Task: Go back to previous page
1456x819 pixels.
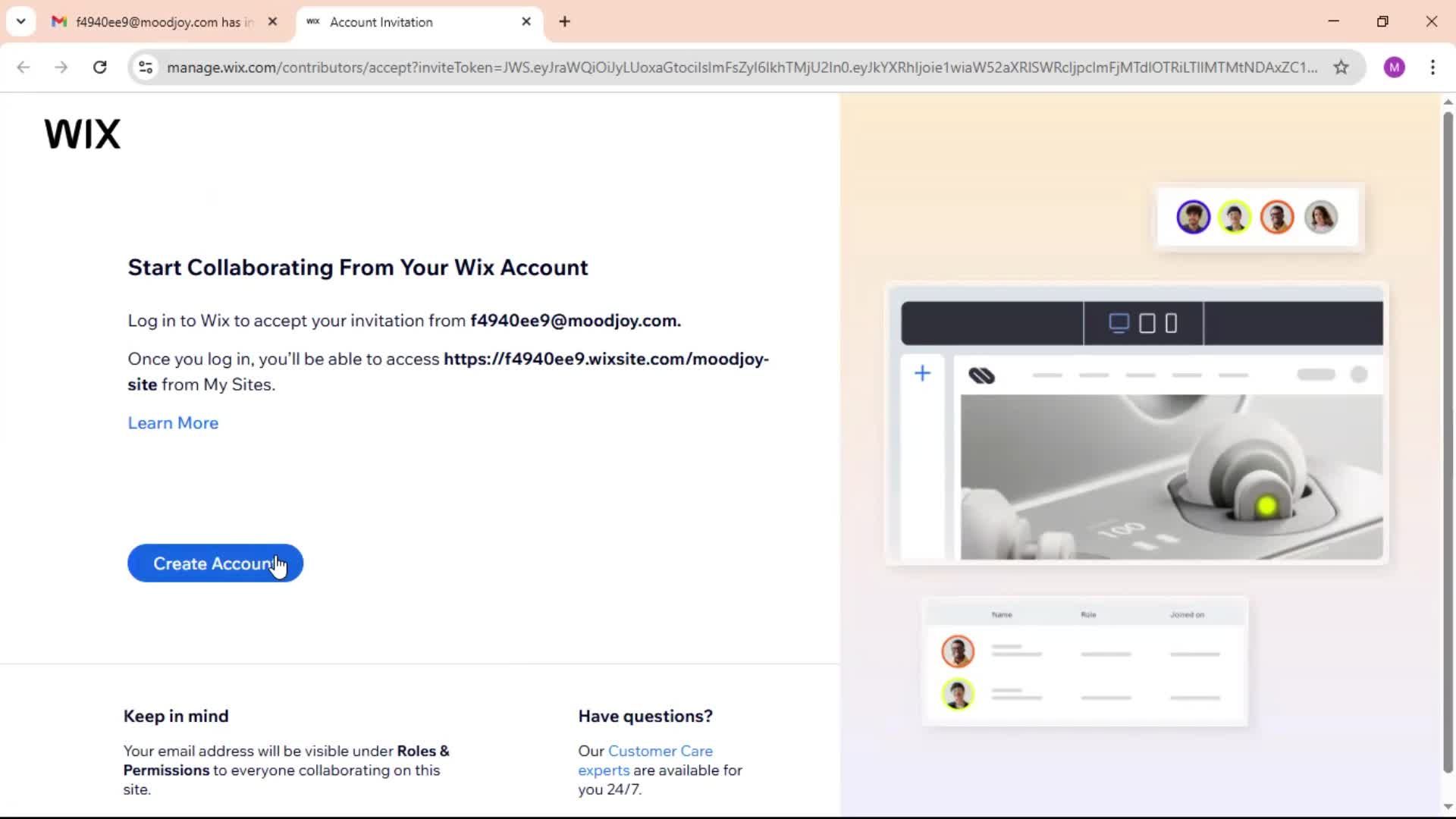Action: pyautogui.click(x=24, y=67)
